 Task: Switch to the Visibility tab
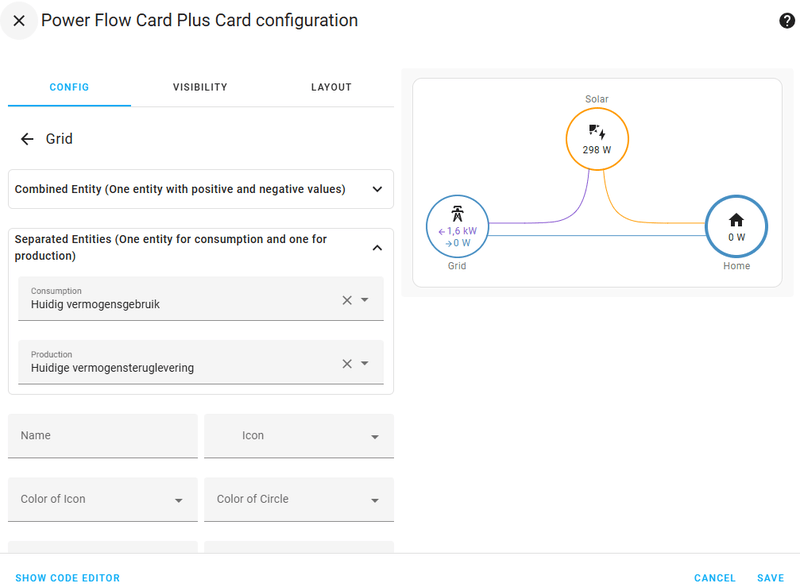tap(200, 87)
